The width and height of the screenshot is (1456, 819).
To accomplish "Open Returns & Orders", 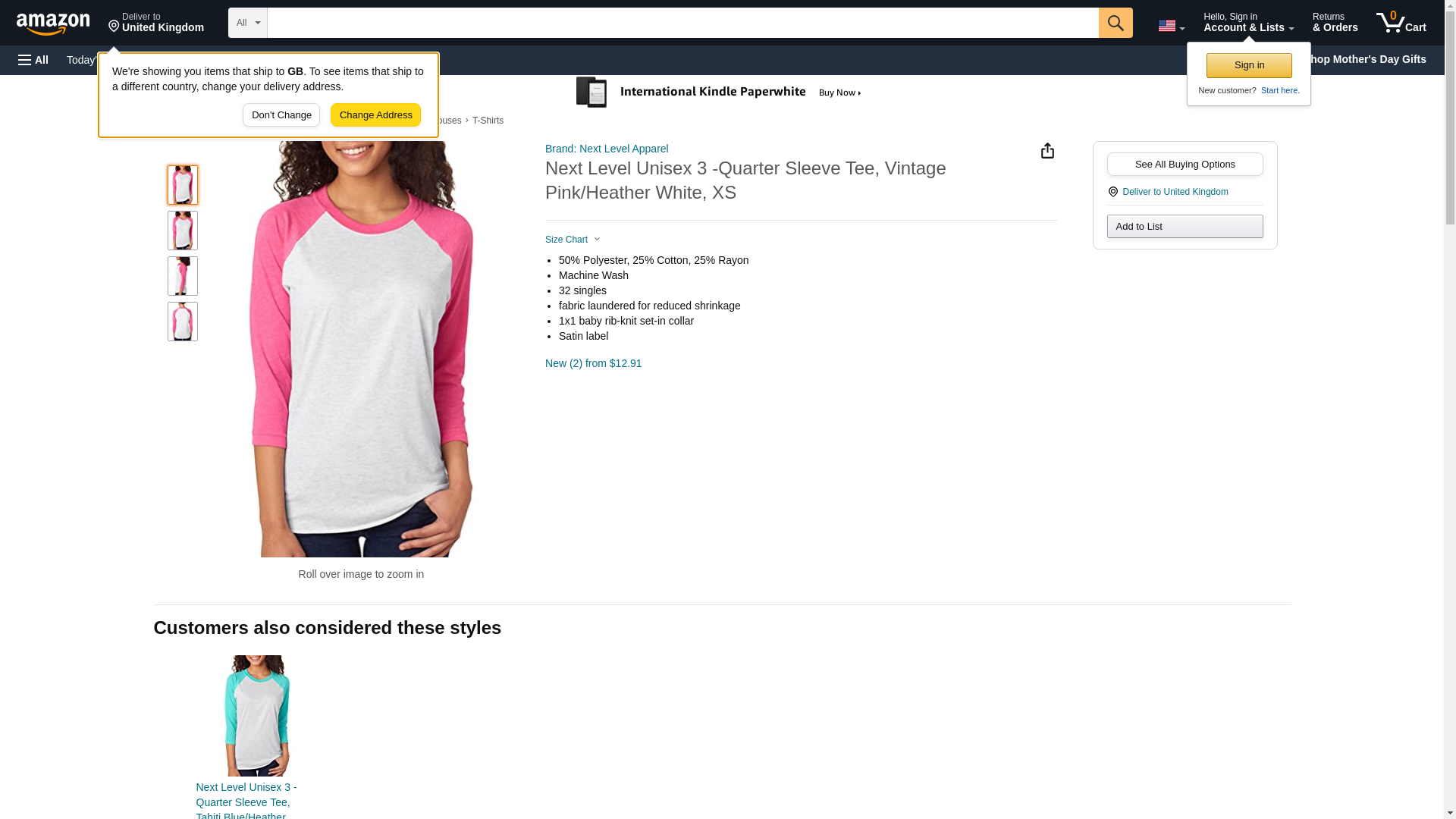I will [1335, 23].
